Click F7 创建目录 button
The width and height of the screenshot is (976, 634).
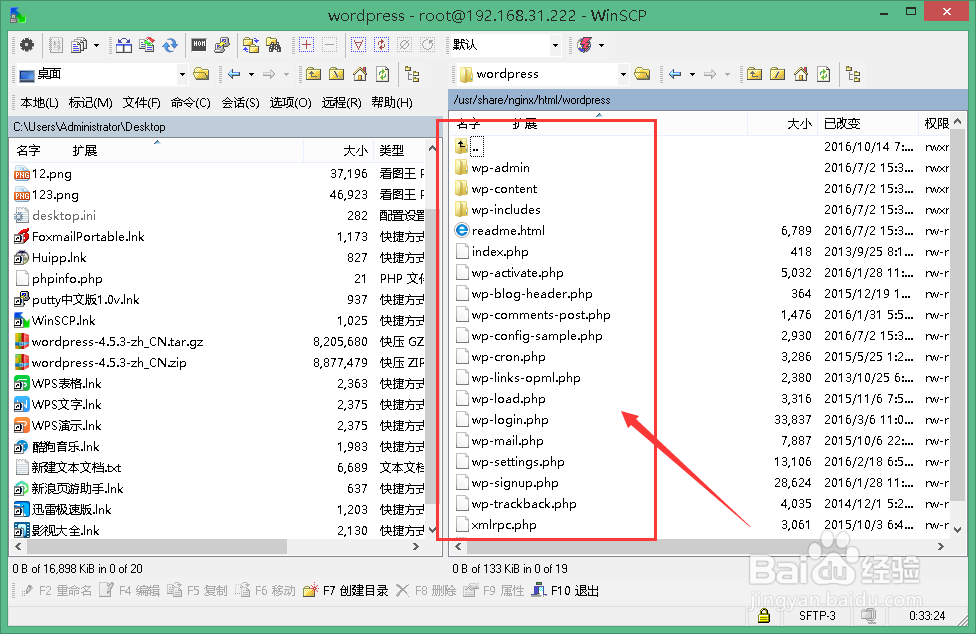[x=345, y=590]
